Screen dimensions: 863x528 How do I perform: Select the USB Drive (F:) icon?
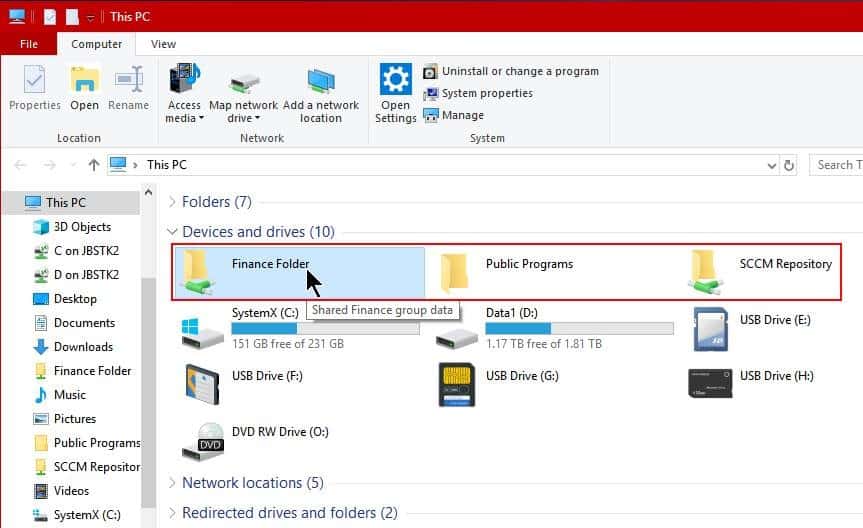pyautogui.click(x=203, y=385)
